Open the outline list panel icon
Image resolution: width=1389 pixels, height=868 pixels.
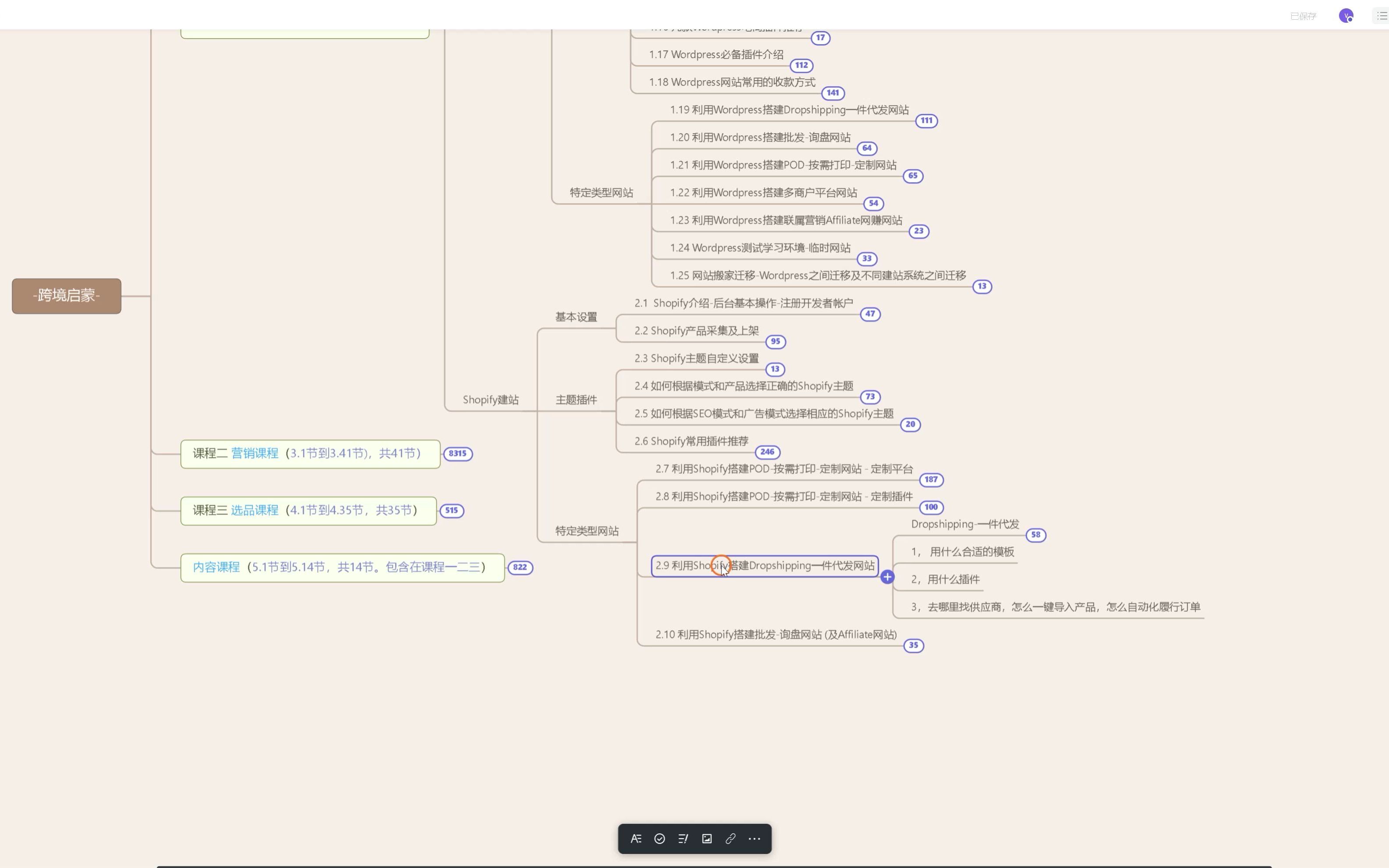(x=1382, y=15)
